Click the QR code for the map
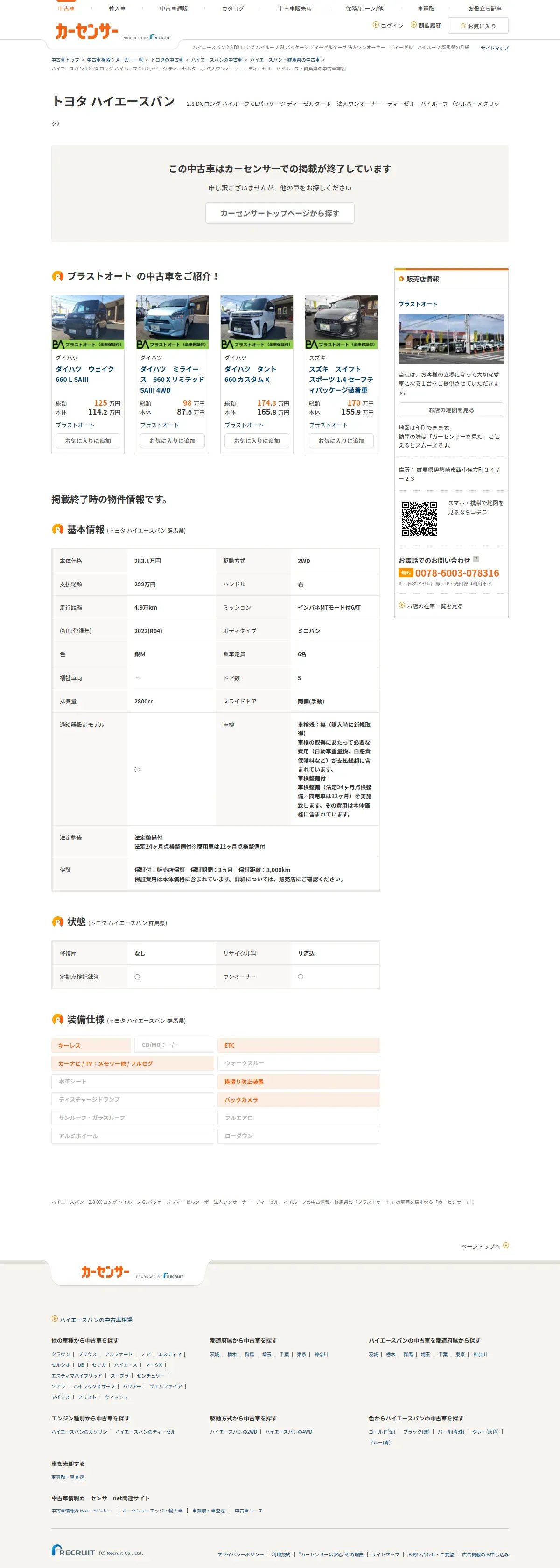Viewport: 560px width, 1568px height. 420,519
